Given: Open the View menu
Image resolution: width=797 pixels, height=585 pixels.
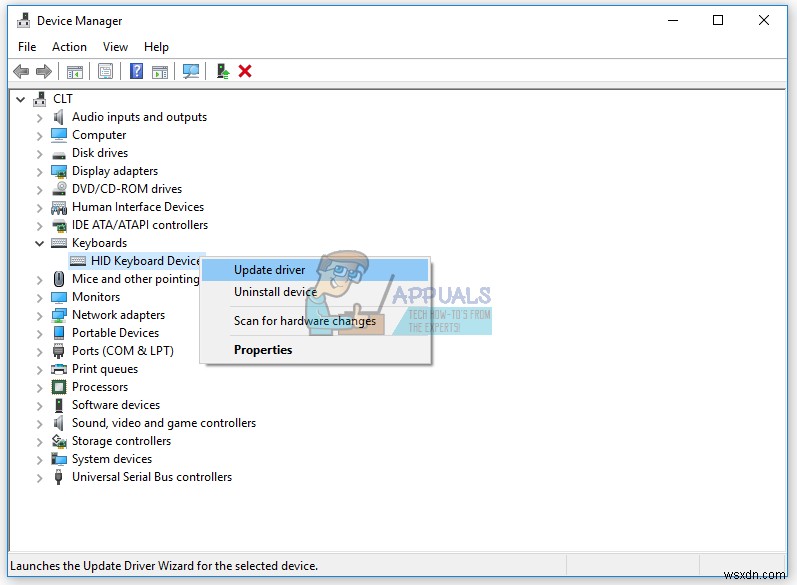Looking at the screenshot, I should click(x=115, y=47).
